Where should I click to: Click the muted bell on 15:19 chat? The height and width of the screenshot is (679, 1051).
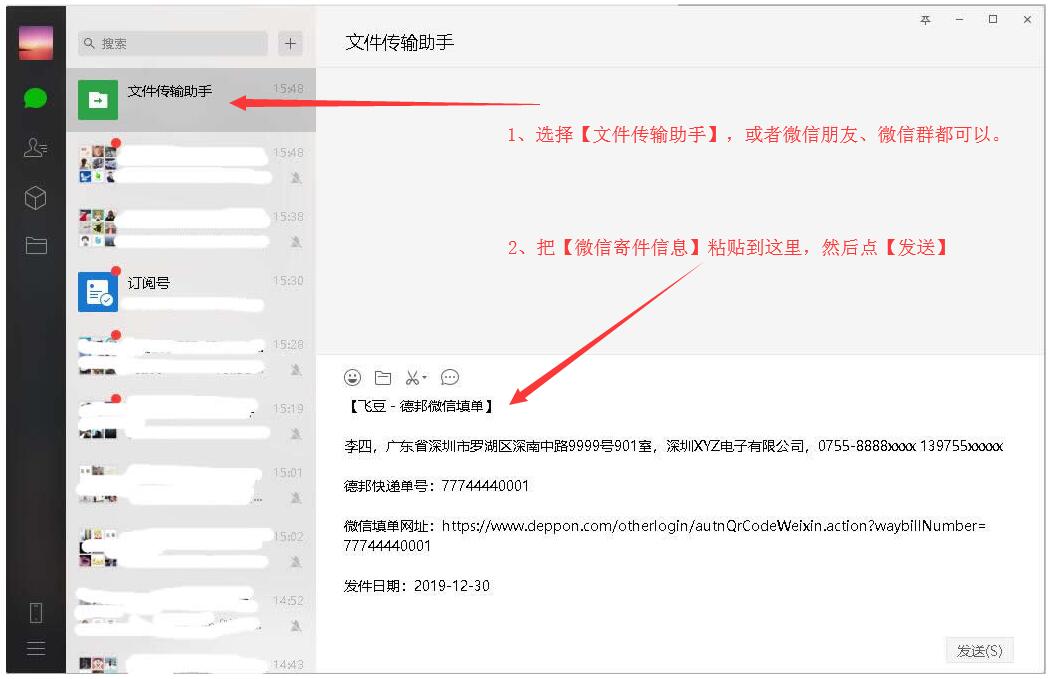296,434
